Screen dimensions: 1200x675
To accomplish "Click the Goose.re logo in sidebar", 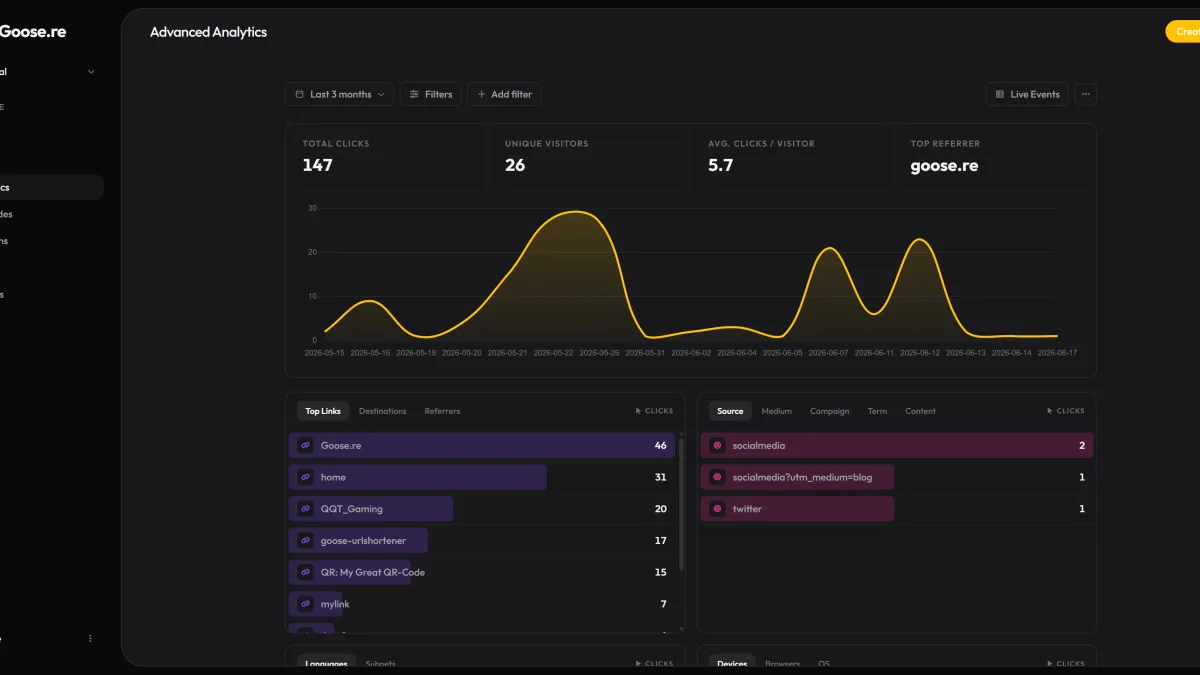I will click(x=32, y=31).
